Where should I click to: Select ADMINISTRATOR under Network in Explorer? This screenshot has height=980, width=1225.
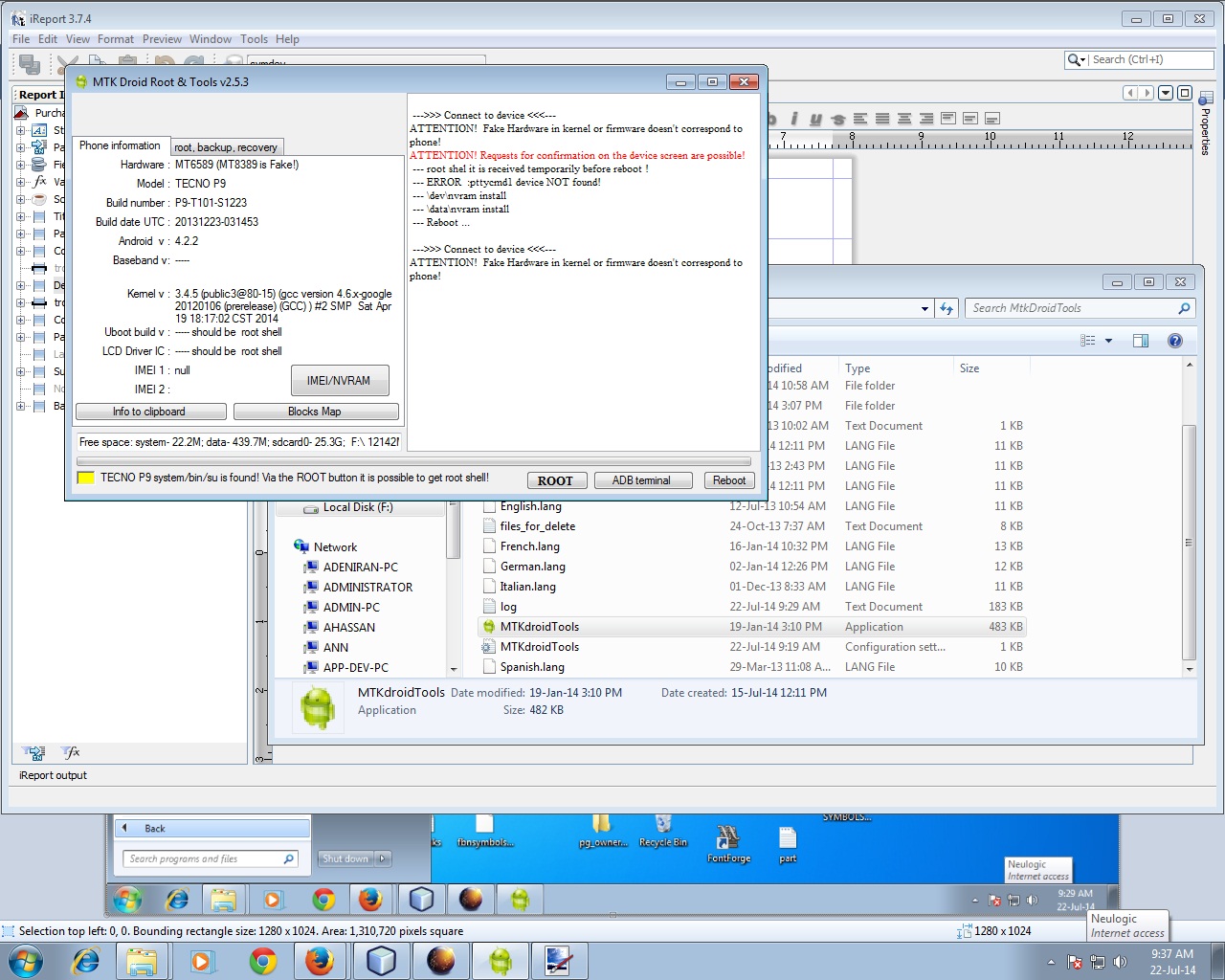[x=367, y=588]
